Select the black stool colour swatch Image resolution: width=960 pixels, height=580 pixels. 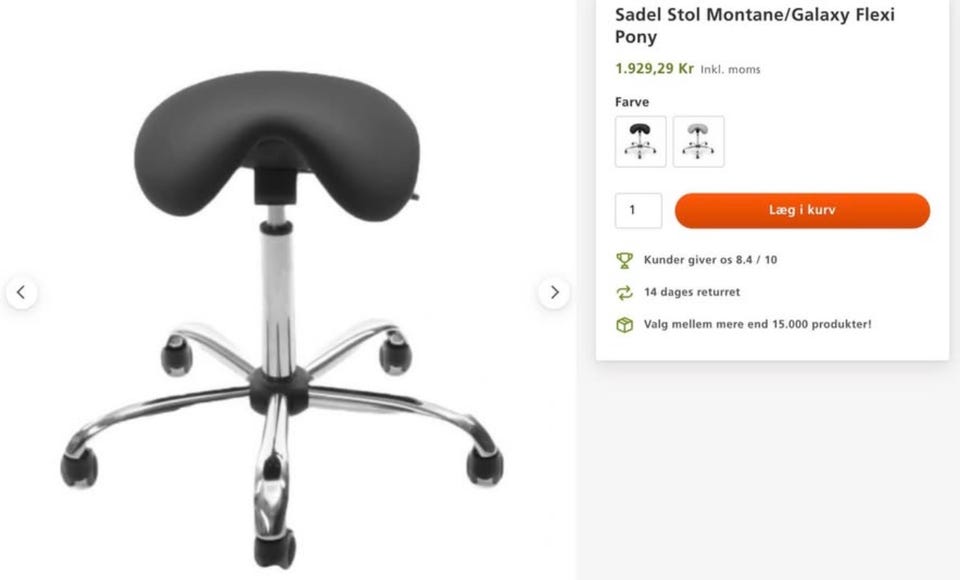click(640, 141)
